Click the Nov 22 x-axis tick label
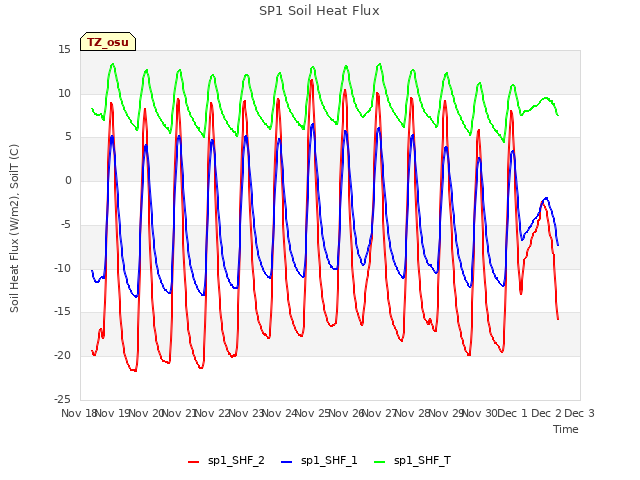The width and height of the screenshot is (640, 480). coord(212,413)
